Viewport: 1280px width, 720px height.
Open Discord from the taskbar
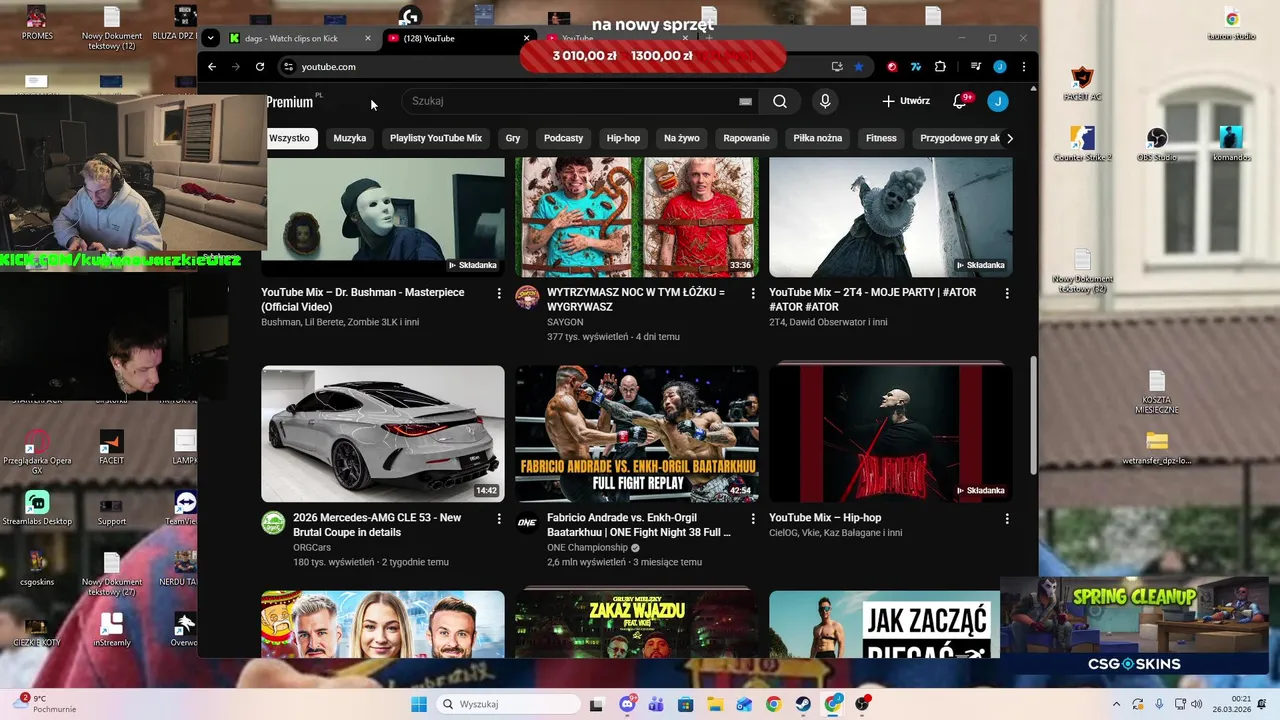[627, 704]
